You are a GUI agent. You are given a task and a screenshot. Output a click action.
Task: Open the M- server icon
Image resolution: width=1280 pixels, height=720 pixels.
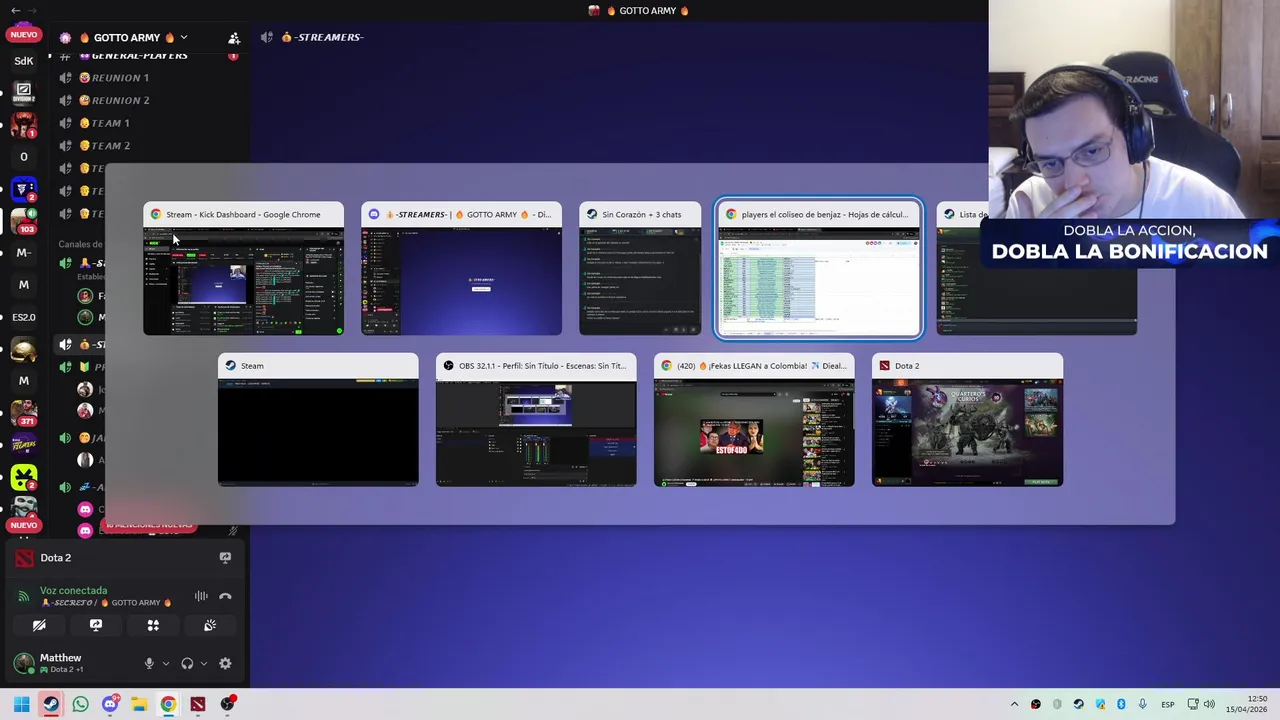click(24, 253)
